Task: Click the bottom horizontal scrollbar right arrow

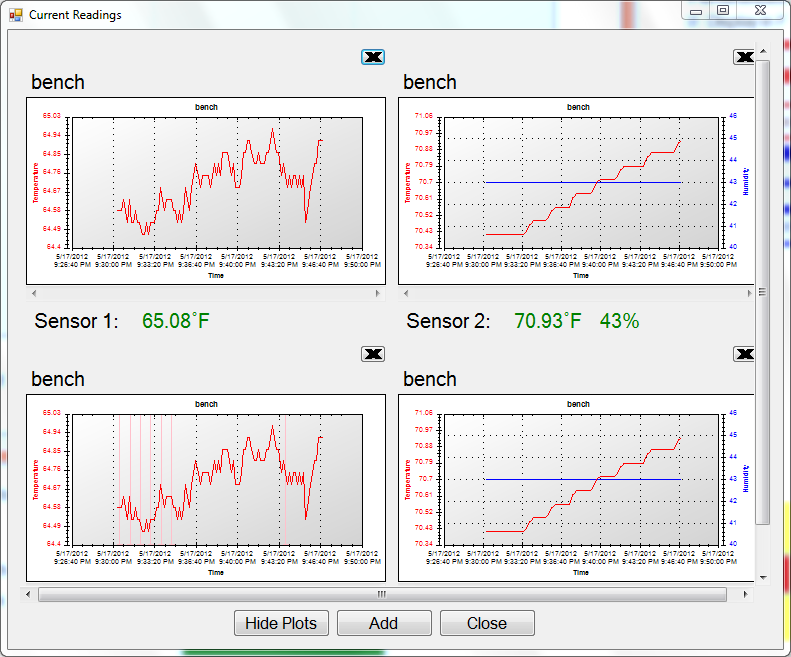Action: (746, 594)
